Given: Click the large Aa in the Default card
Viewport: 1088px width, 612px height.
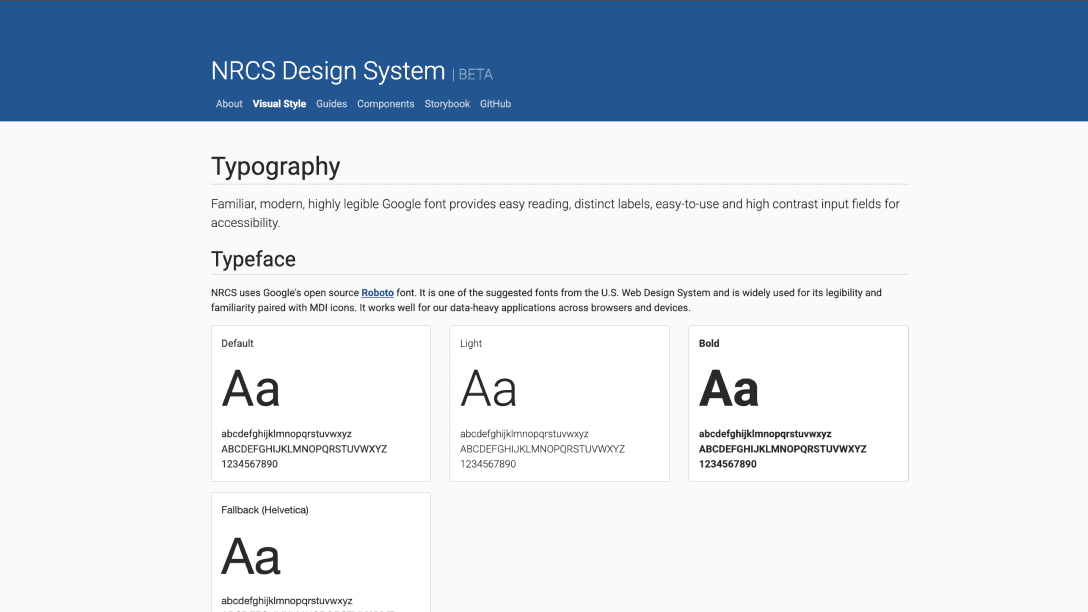Looking at the screenshot, I should (251, 387).
